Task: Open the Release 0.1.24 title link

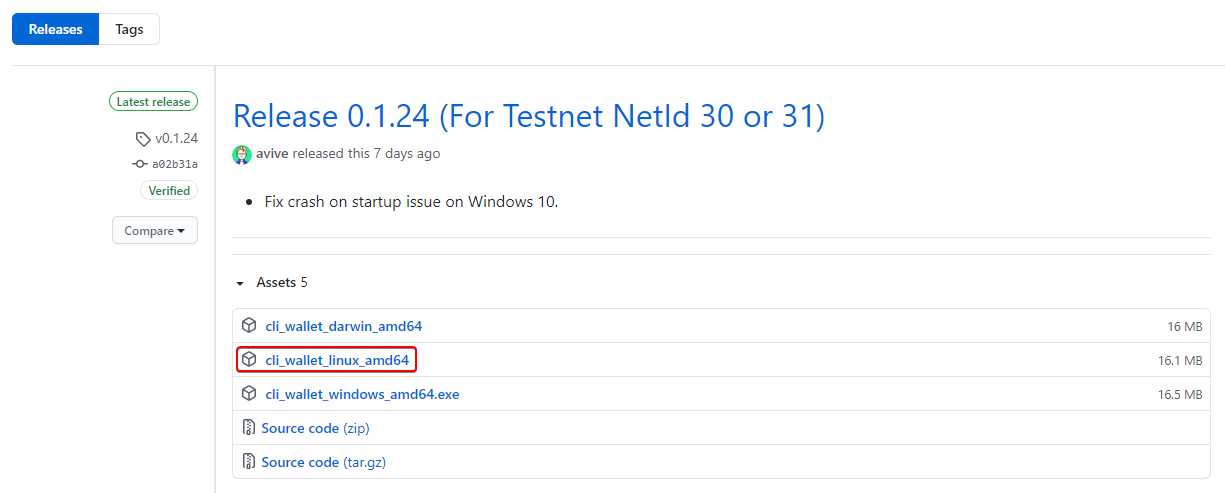Action: coord(528,117)
